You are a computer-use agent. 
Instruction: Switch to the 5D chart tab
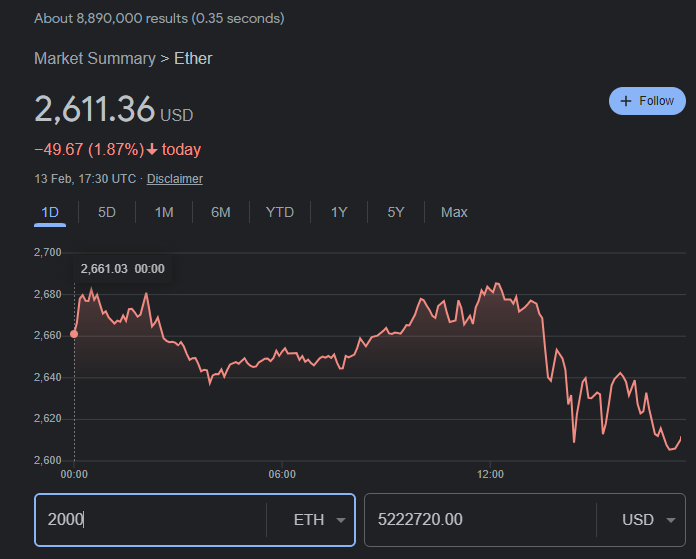click(107, 212)
